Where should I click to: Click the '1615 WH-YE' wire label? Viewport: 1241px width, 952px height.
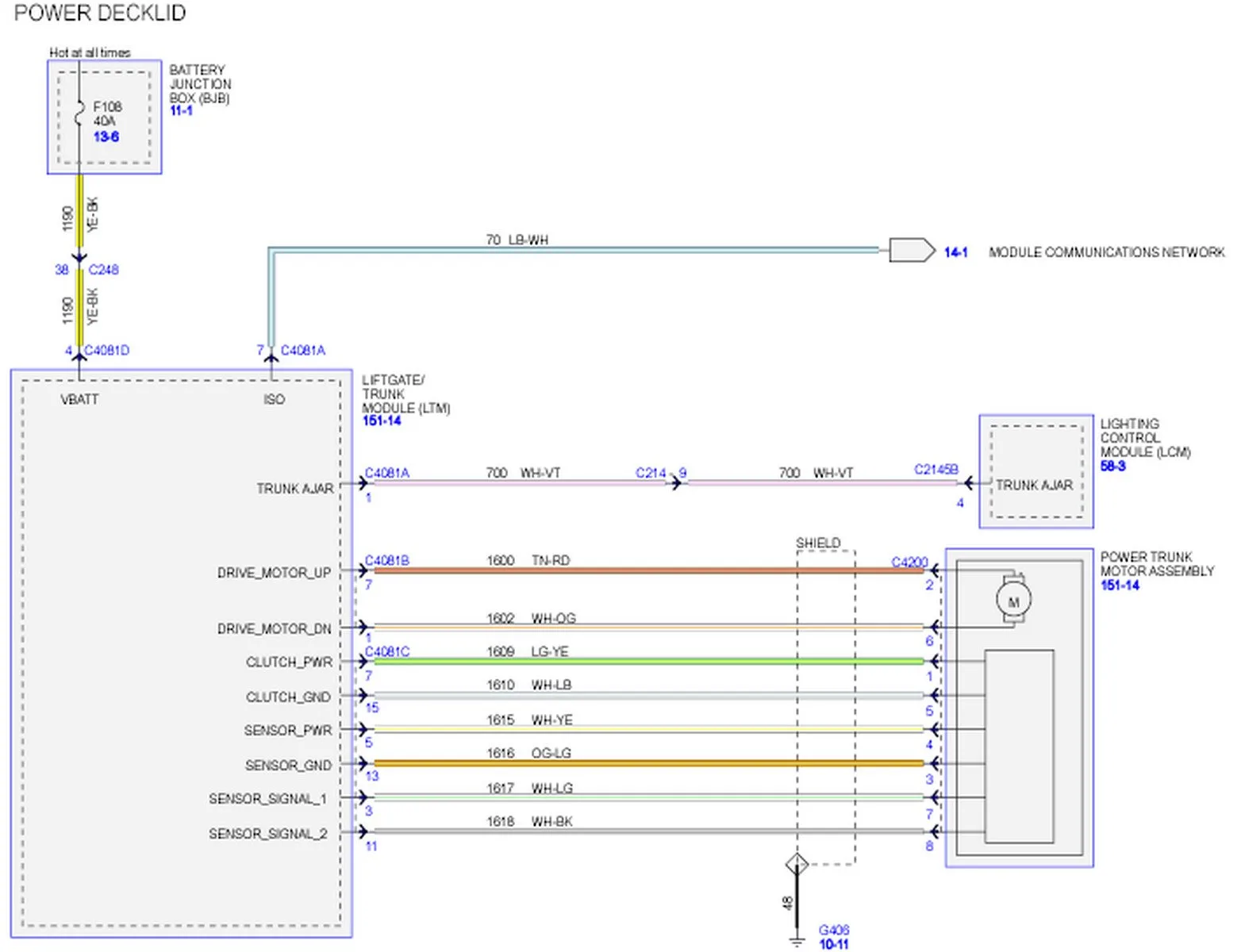click(529, 720)
